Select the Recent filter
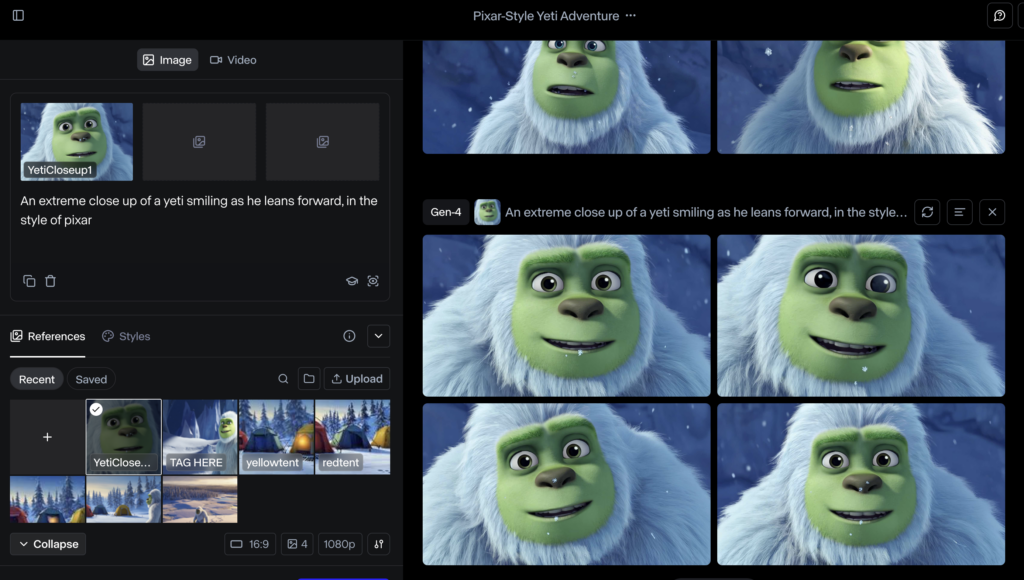This screenshot has width=1024, height=580. coord(37,379)
